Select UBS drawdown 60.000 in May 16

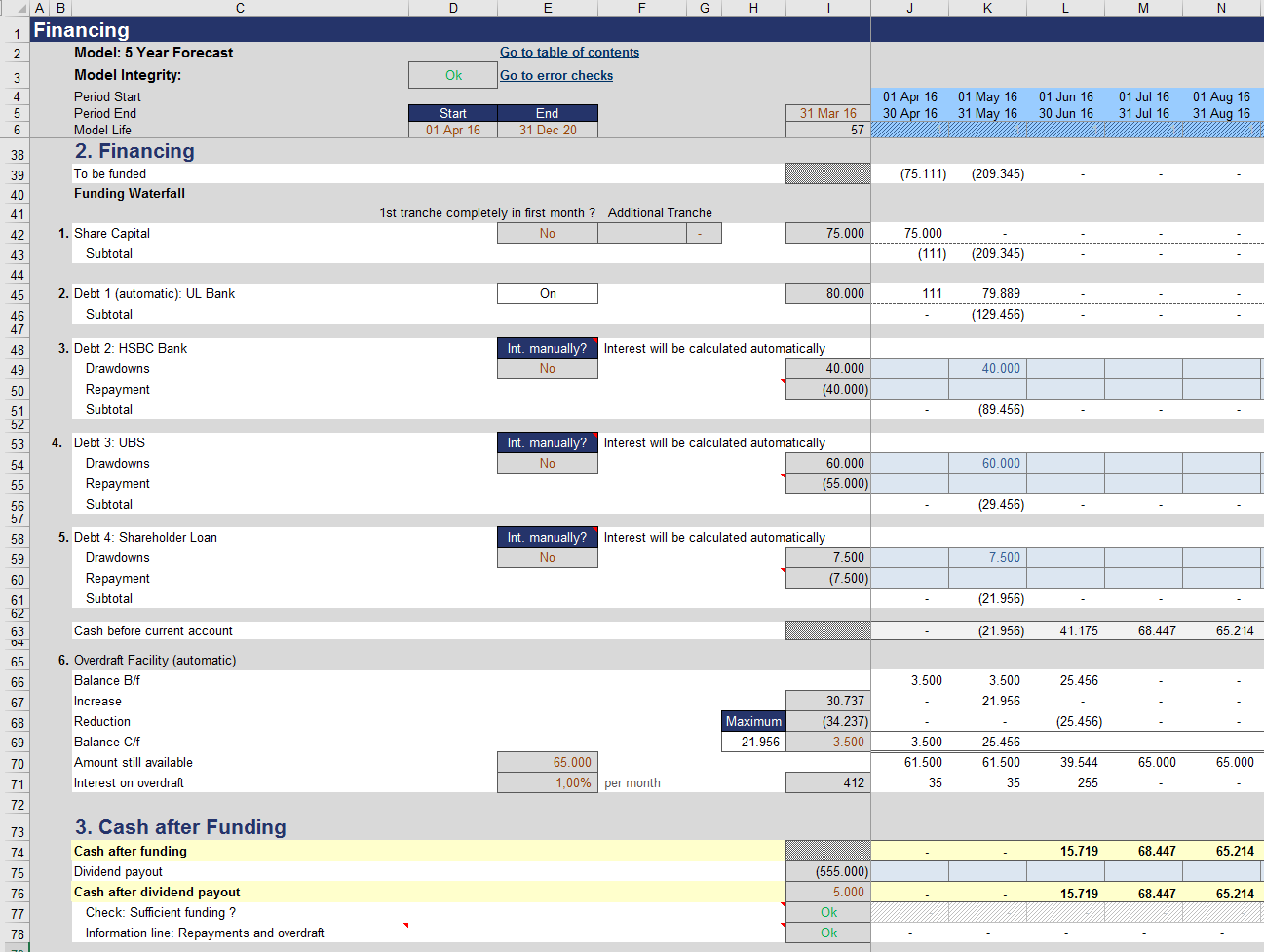(x=987, y=464)
